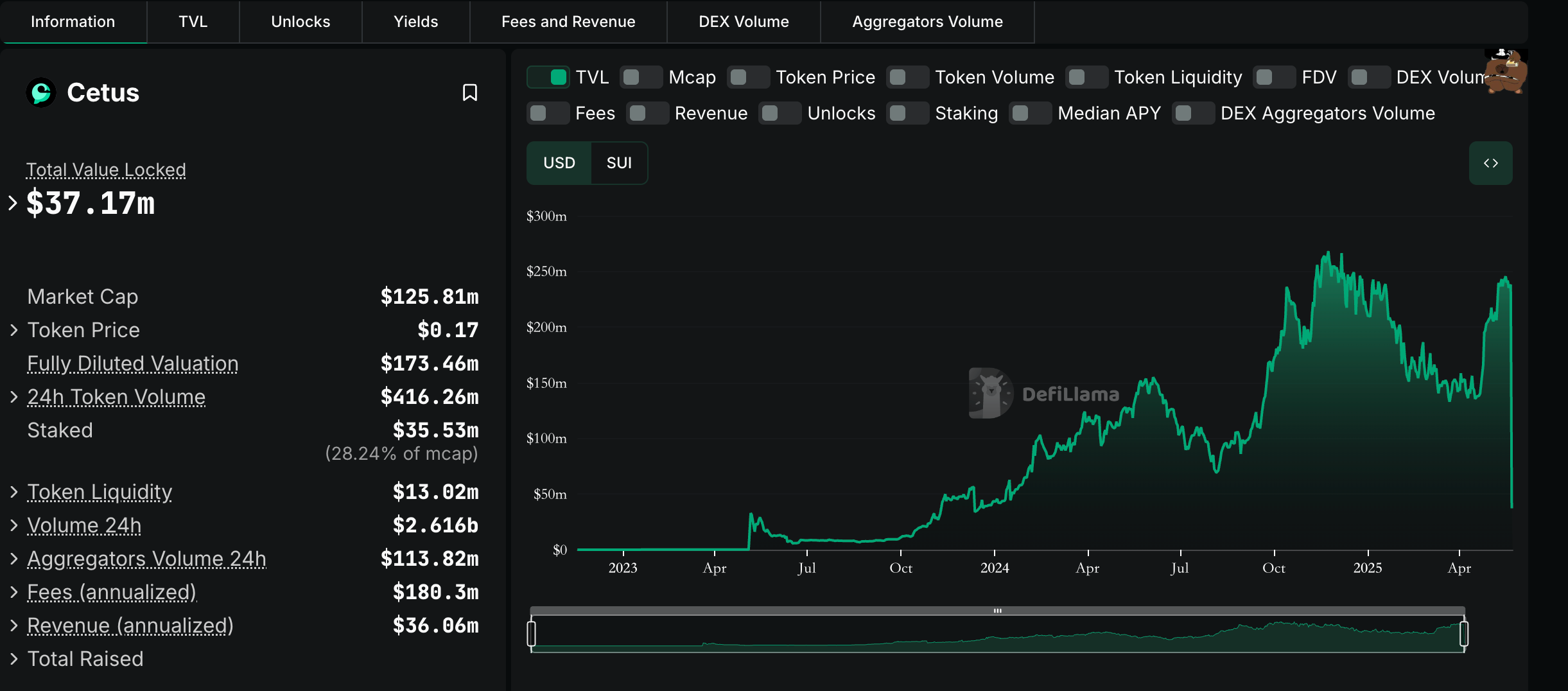Open the embed chart code button
Viewport: 1568px width, 691px height.
point(1490,163)
